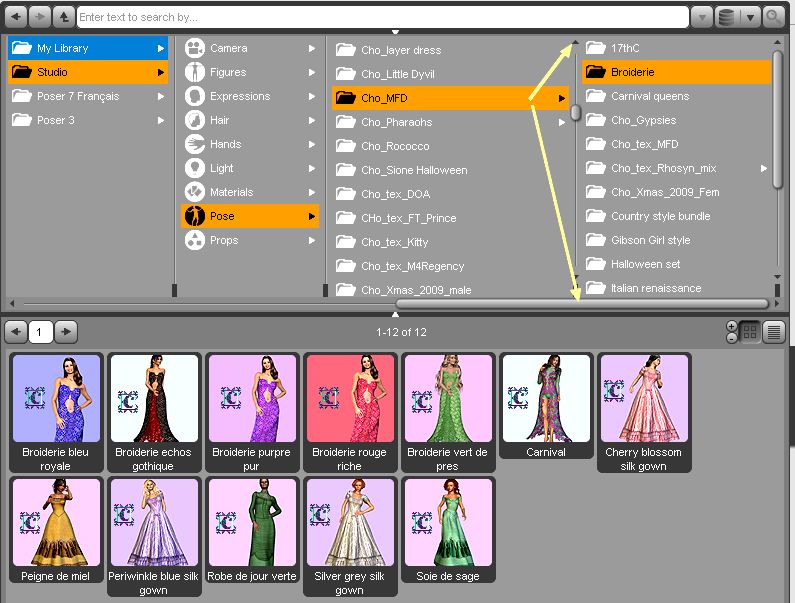The image size is (795, 603).
Task: Increase thumbnail size with plus button
Action: 732,326
